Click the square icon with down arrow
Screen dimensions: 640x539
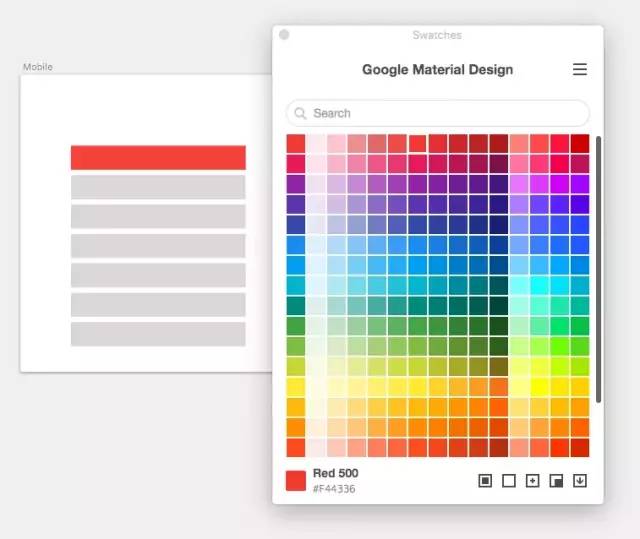point(580,481)
